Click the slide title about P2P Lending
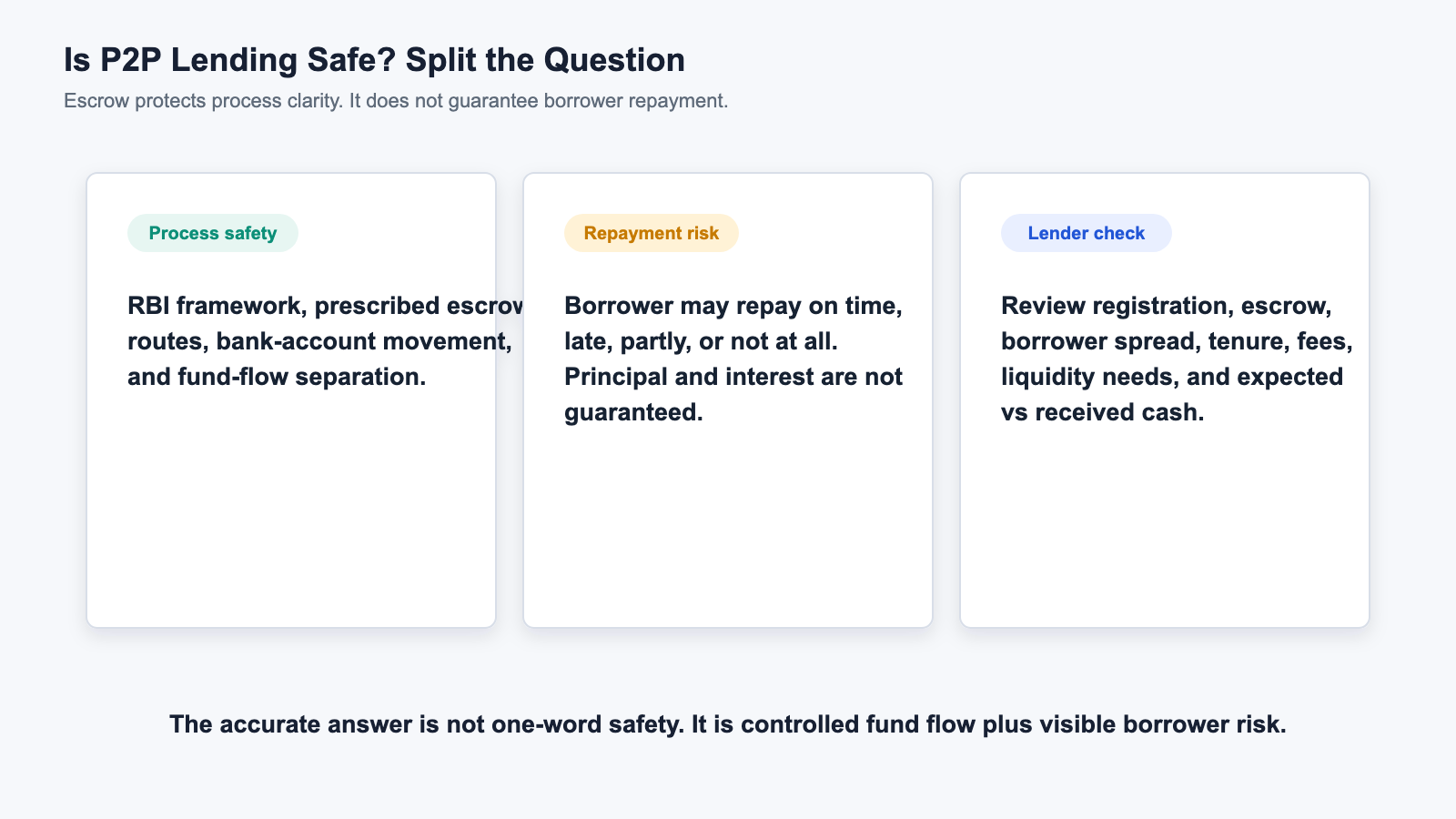 click(x=374, y=60)
